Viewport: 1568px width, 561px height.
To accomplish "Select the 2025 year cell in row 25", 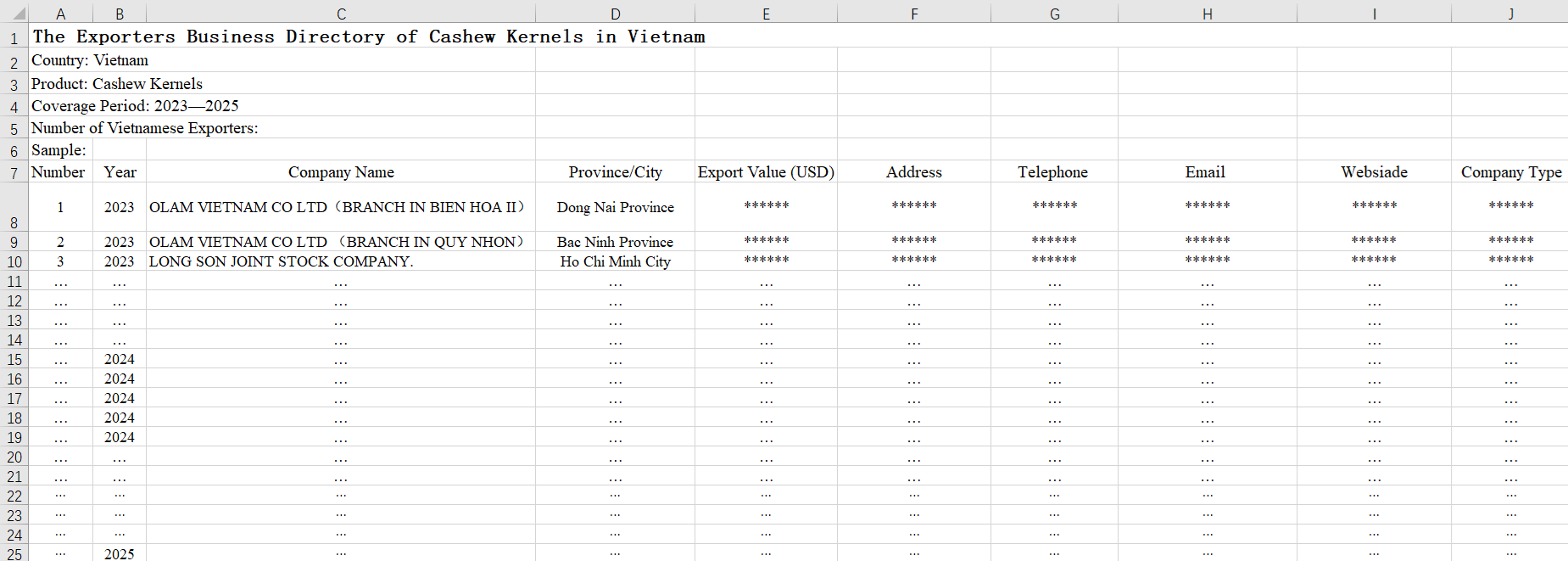I will pos(120,553).
